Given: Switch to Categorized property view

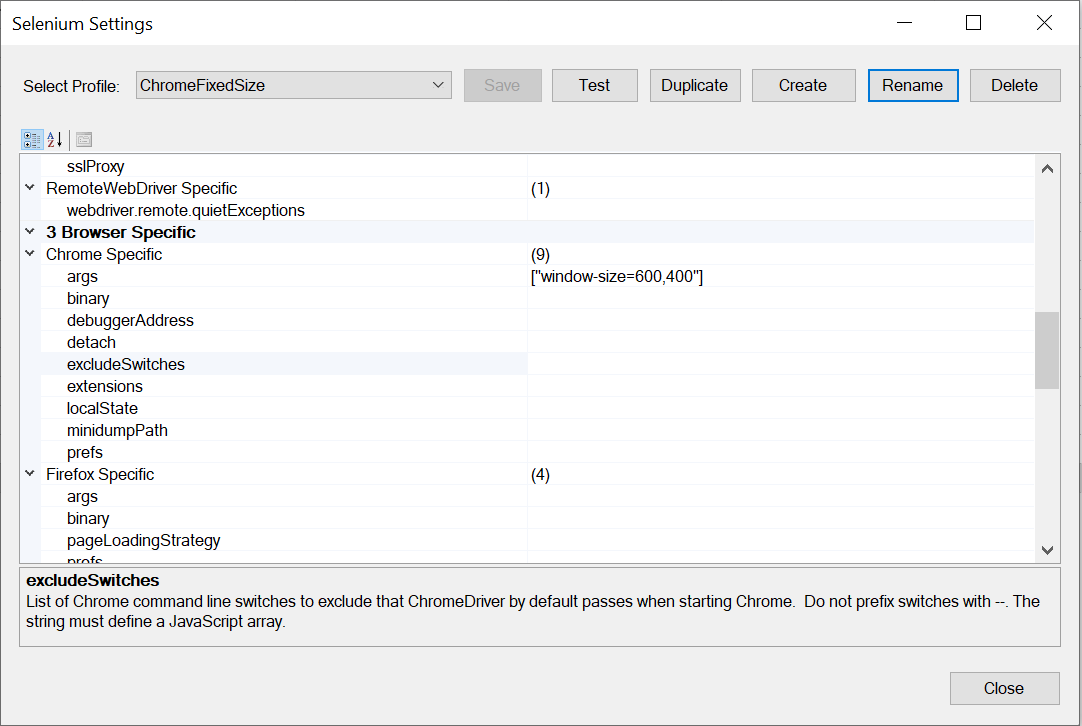Looking at the screenshot, I should 31,139.
